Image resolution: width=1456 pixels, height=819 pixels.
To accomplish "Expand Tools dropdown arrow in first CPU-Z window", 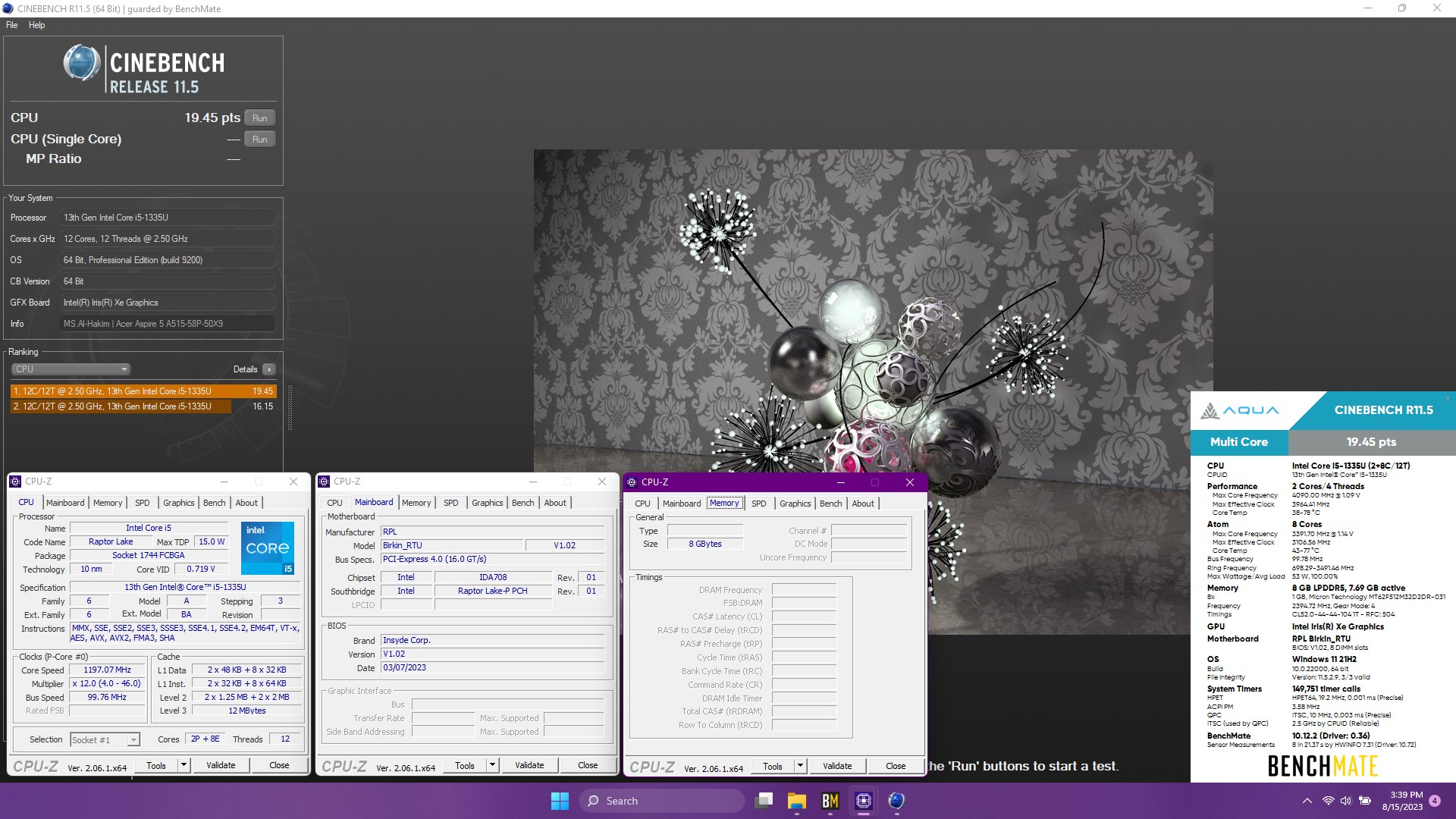I will tap(184, 766).
